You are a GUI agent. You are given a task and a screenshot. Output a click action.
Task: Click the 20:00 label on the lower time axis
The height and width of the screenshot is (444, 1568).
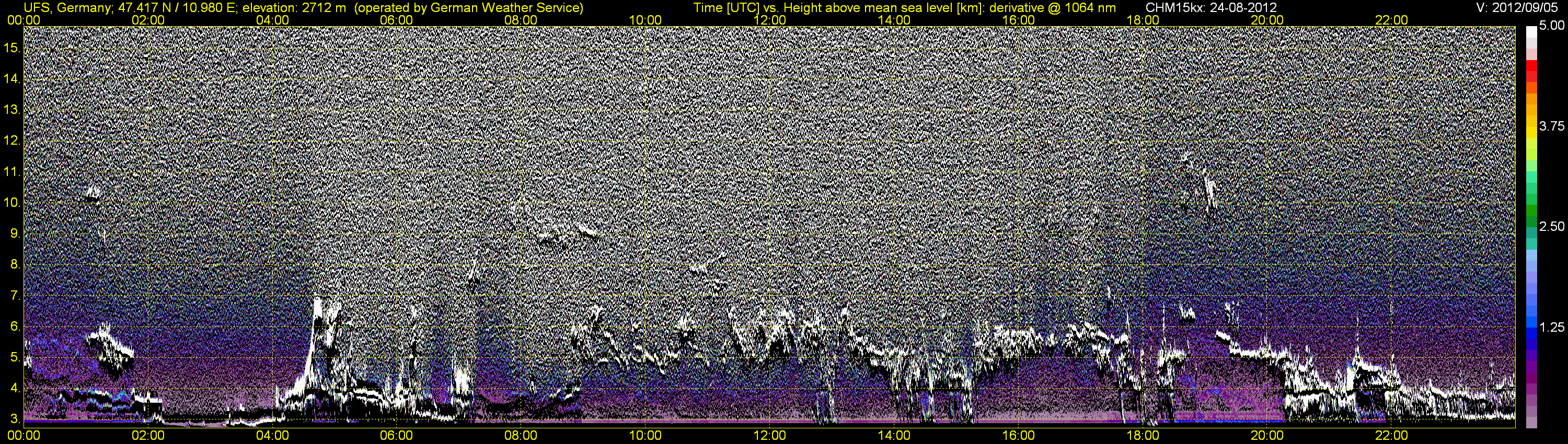pyautogui.click(x=1267, y=436)
